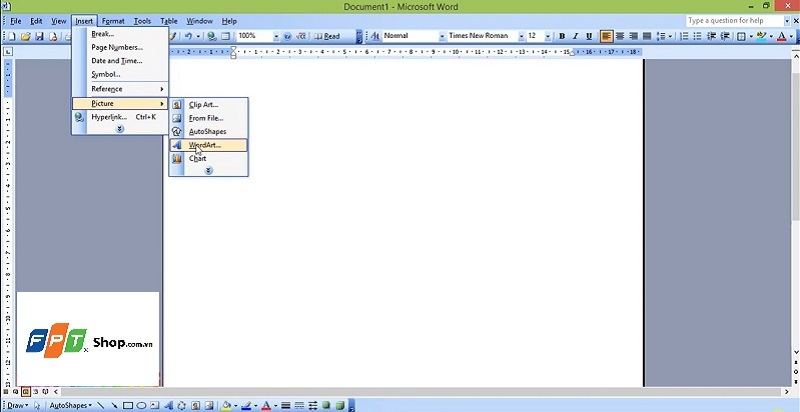Screen dimensions: 800x412
Task: Open Microsoft Word Help question icon
Action: pyautogui.click(x=287, y=36)
